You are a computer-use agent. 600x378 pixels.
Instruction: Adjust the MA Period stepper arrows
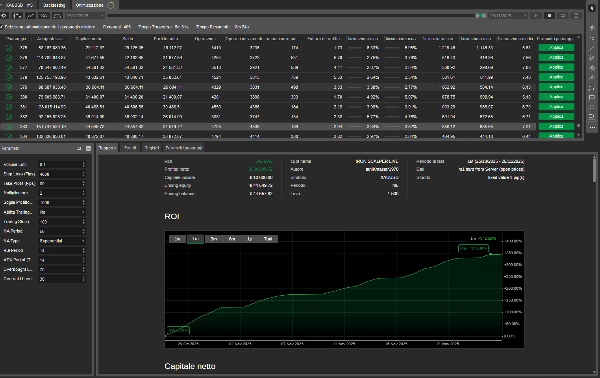coord(83,231)
